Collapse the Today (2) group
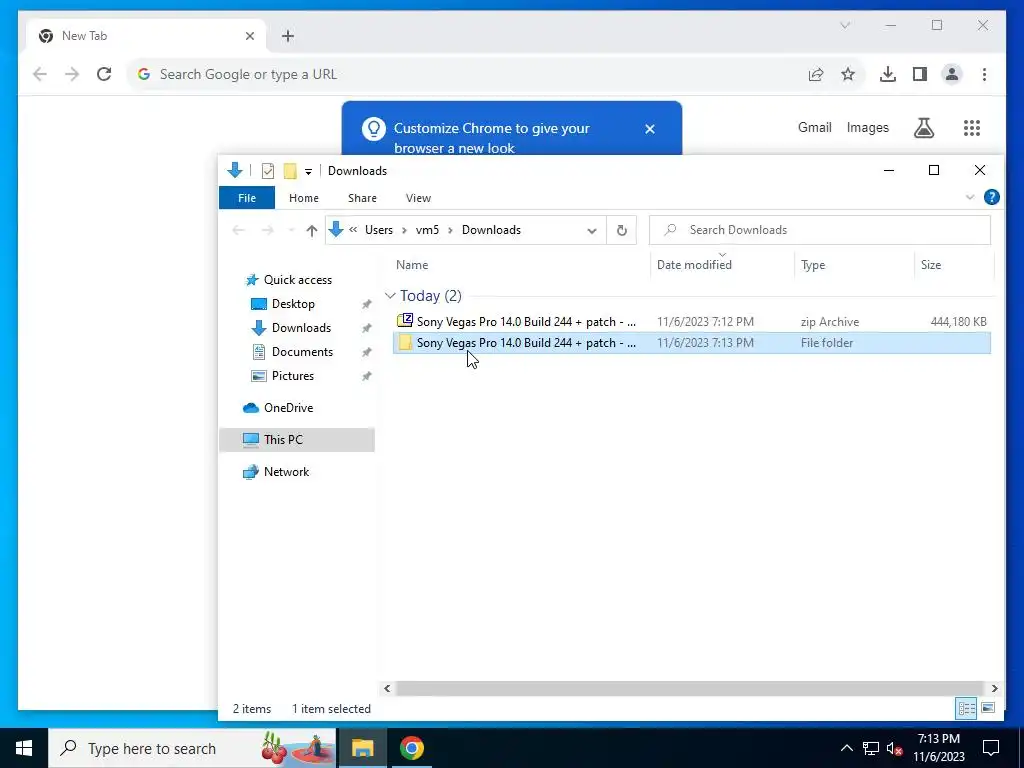The width and height of the screenshot is (1024, 768). pyautogui.click(x=391, y=296)
